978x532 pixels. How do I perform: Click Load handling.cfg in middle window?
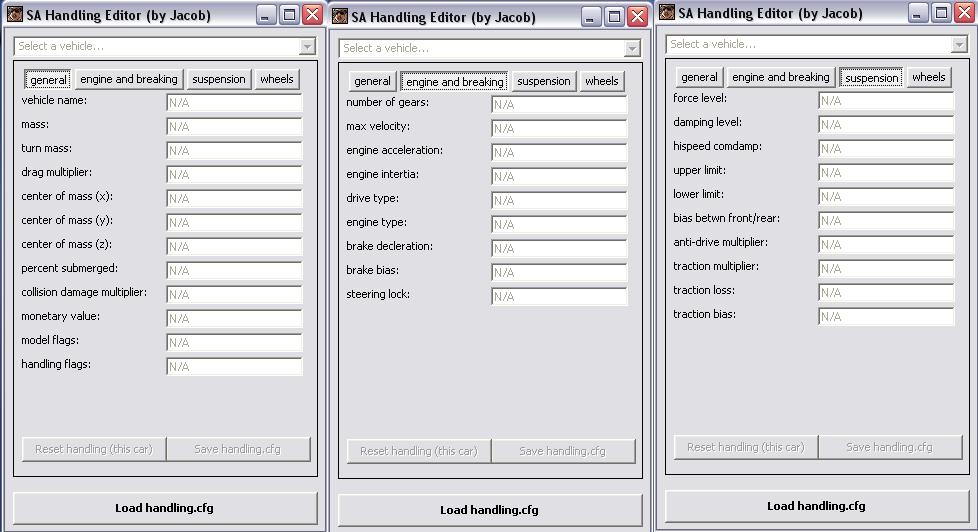click(x=490, y=510)
